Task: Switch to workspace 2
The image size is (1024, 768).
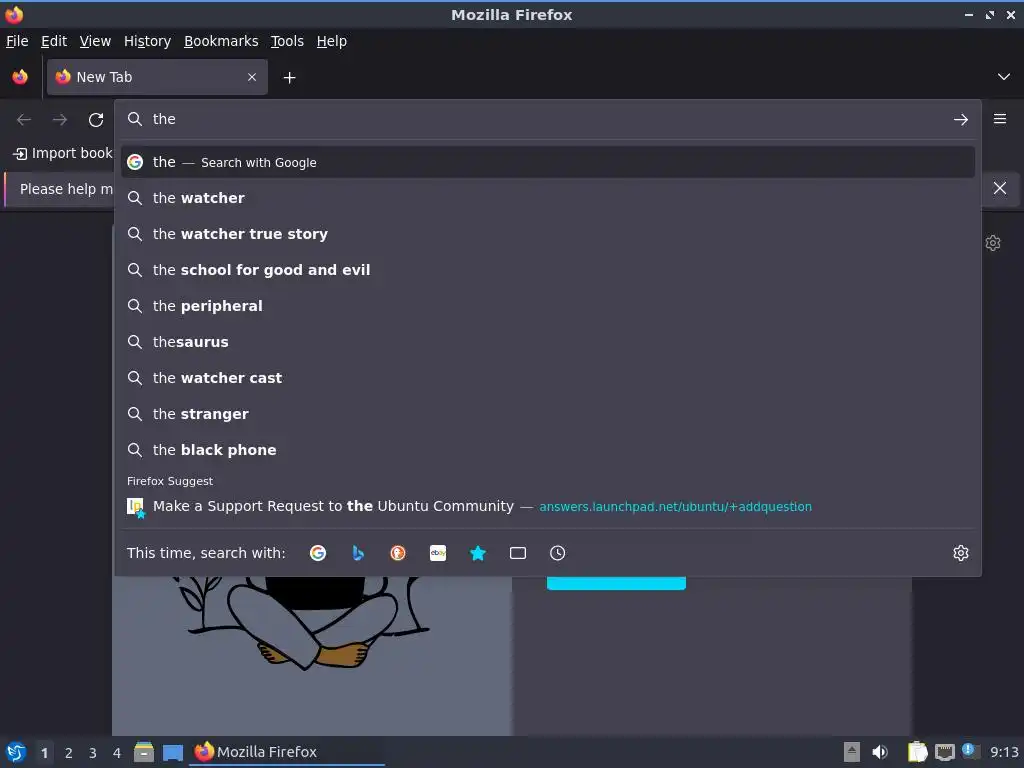Action: pos(69,753)
